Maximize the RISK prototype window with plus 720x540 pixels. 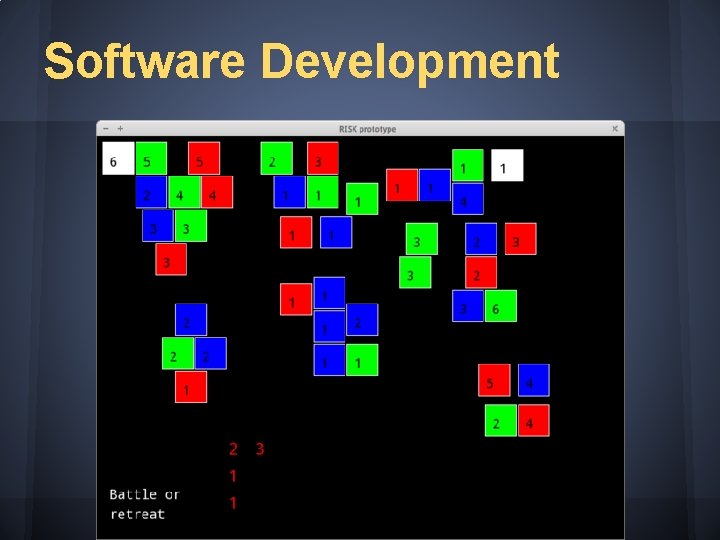120,129
